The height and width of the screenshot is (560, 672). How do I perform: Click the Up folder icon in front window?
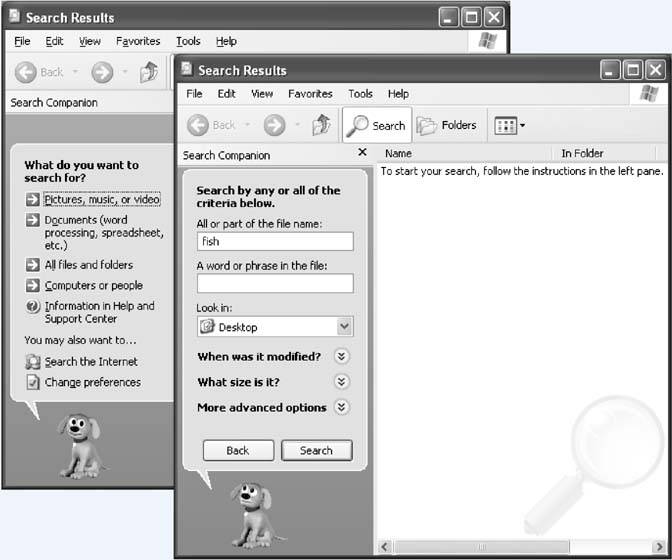tap(321, 126)
